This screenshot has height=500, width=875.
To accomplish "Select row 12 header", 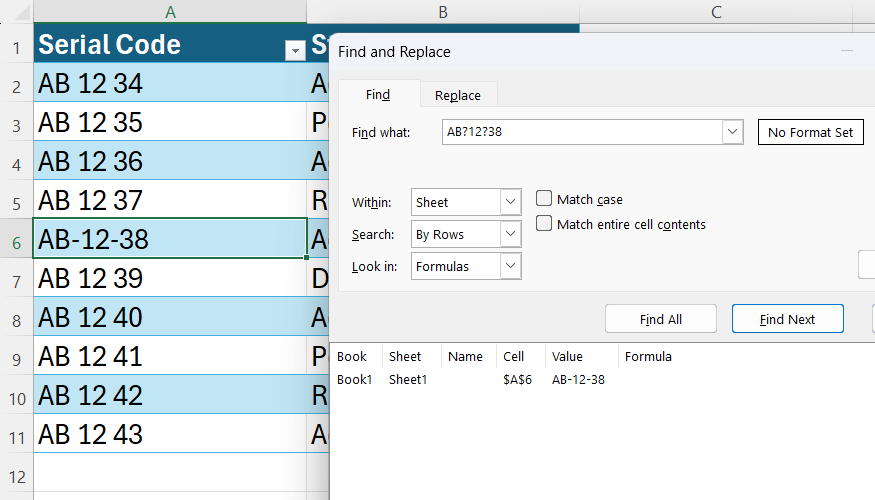I will tap(17, 477).
